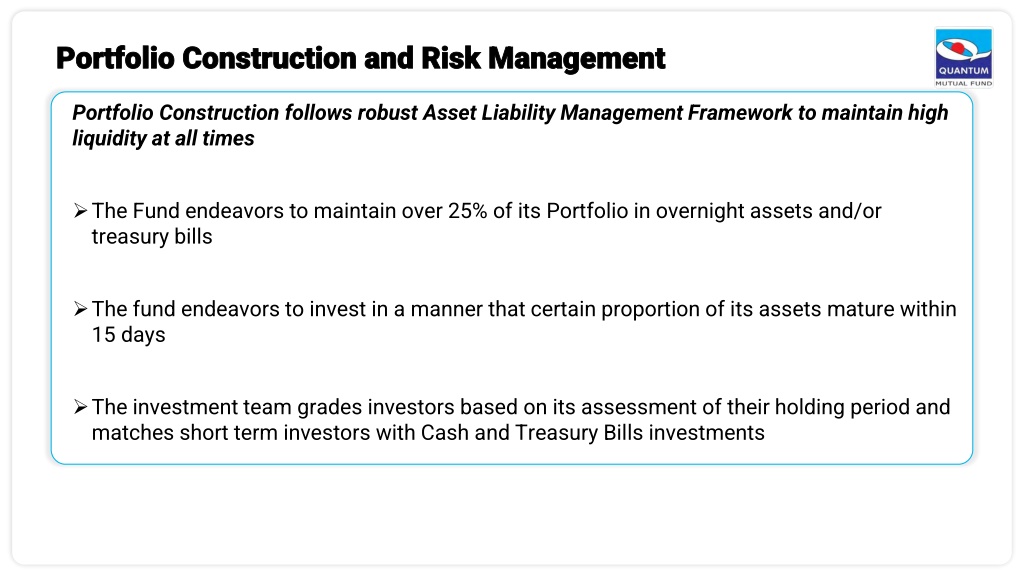The width and height of the screenshot is (1024, 576).
Task: Click the empty area below the content box
Action: pos(512,515)
